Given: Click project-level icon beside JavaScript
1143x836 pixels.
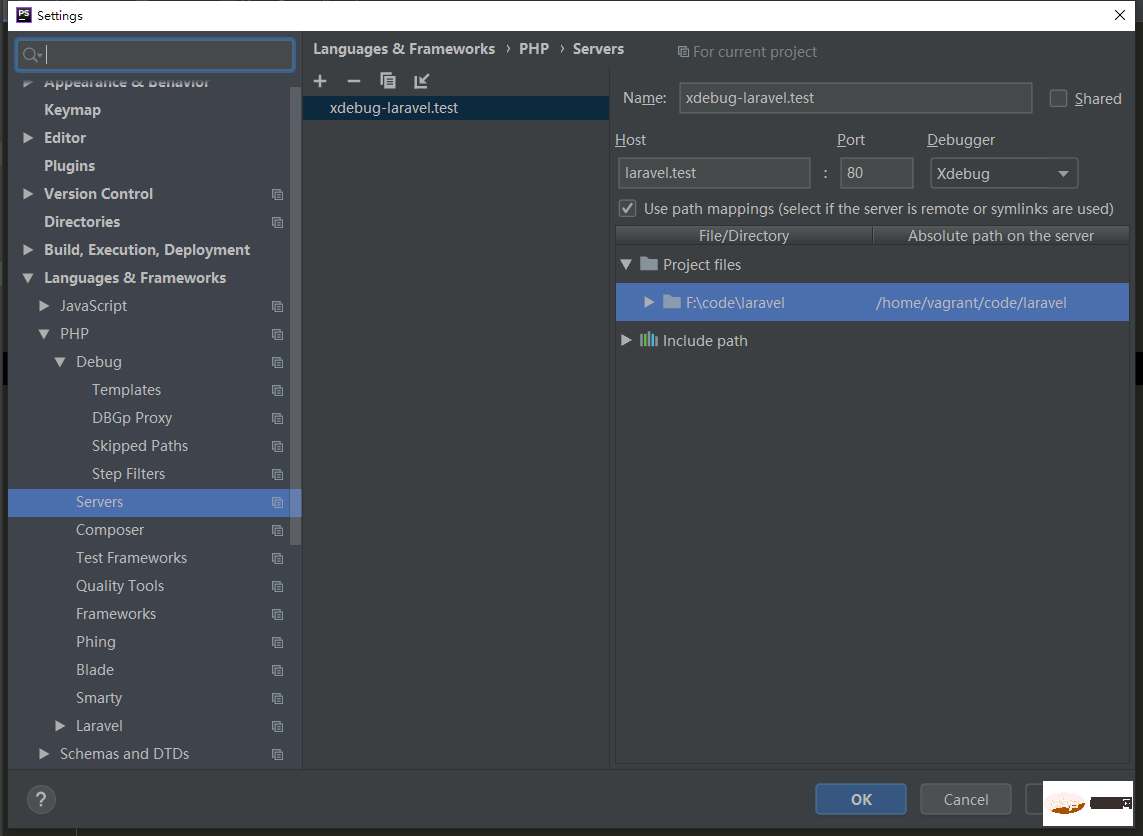Looking at the screenshot, I should click(x=277, y=306).
